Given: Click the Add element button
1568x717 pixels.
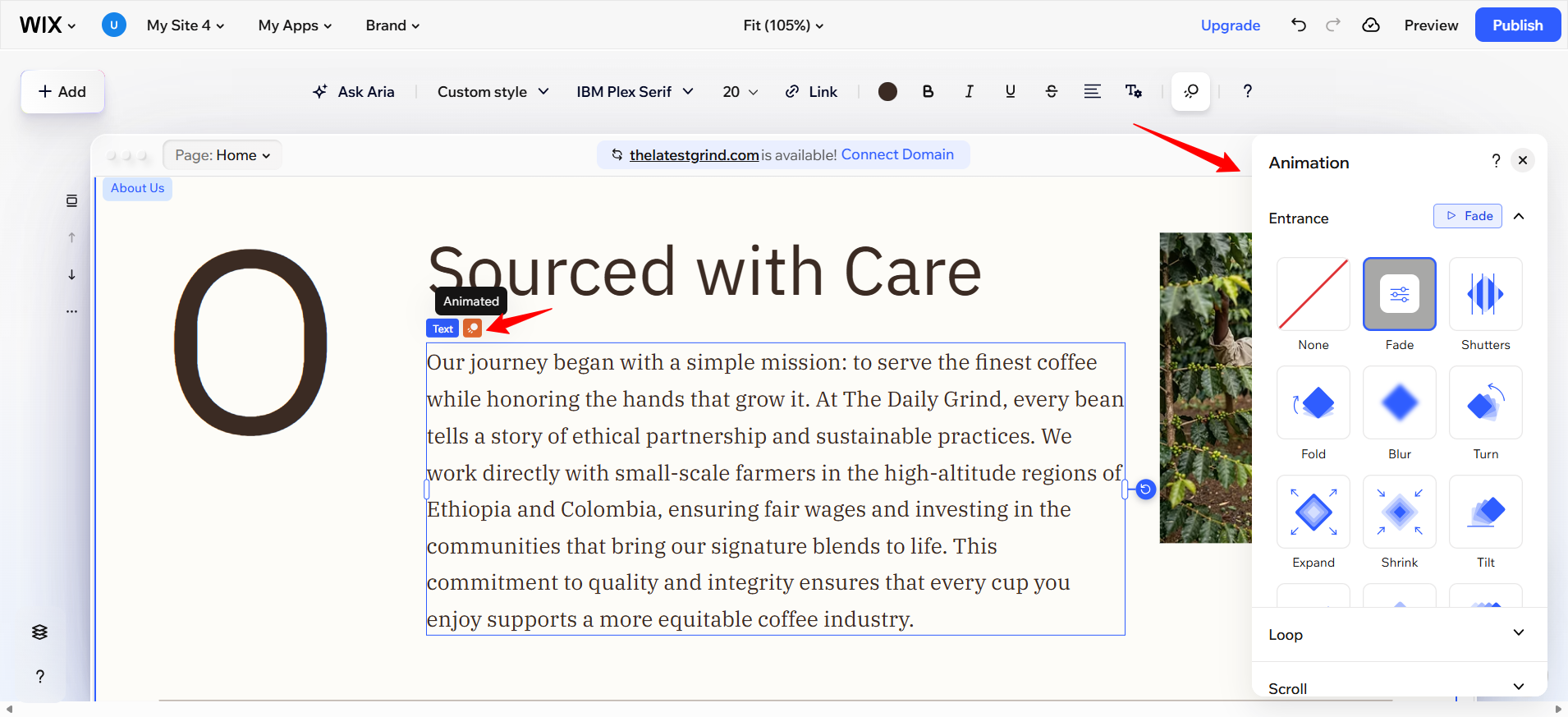Looking at the screenshot, I should [62, 91].
